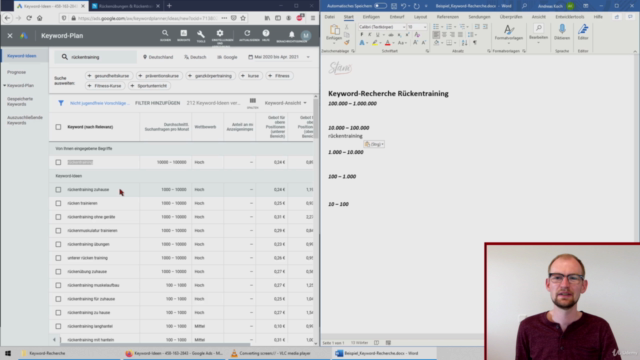The height and width of the screenshot is (360, 640).
Task: Open the date range dropdown Mai 2020 bis Apr. 2021
Action: 279,57
